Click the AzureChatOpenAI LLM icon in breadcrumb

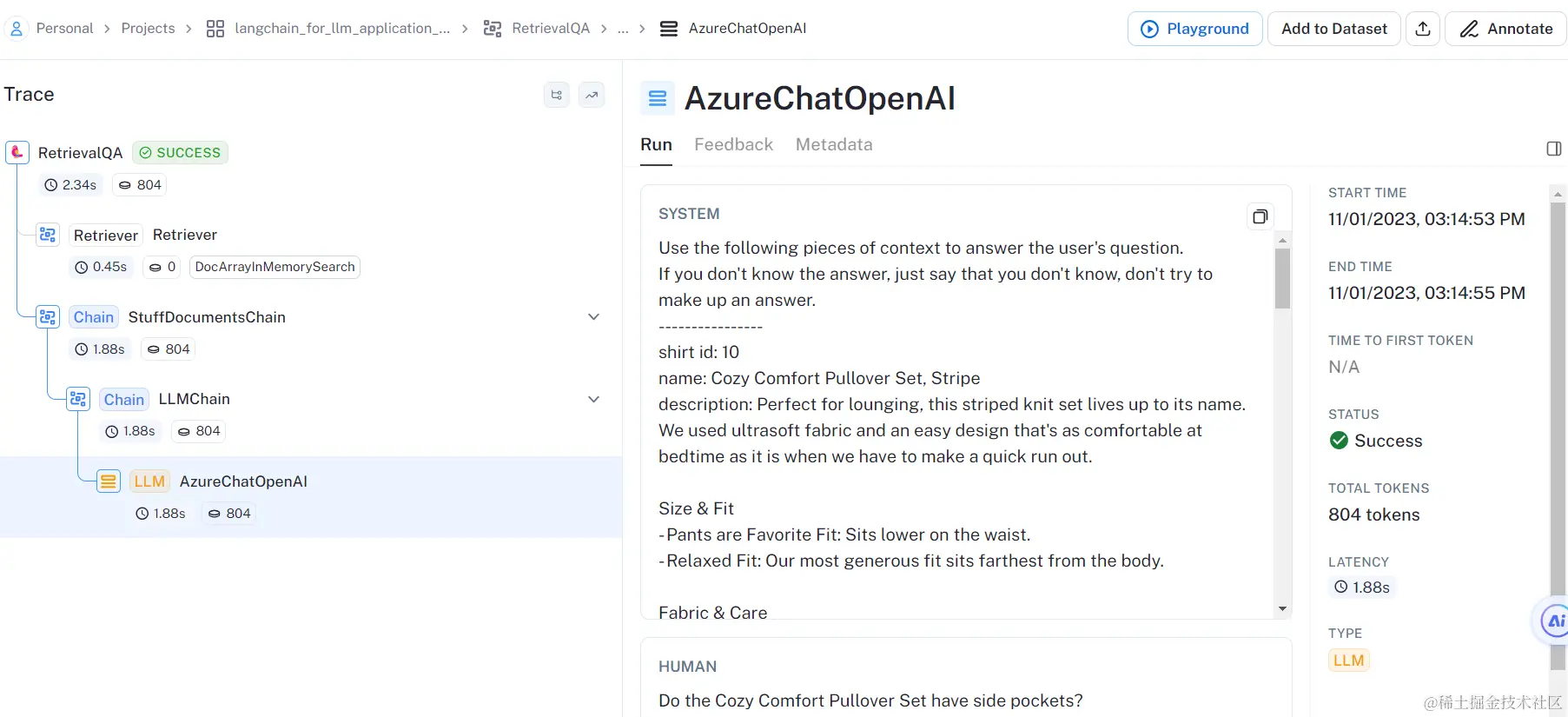(x=669, y=29)
